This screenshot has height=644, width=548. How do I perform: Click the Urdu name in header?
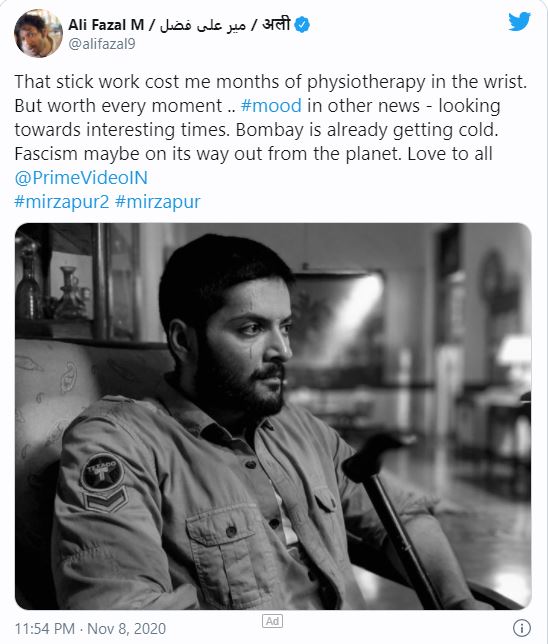(x=203, y=25)
